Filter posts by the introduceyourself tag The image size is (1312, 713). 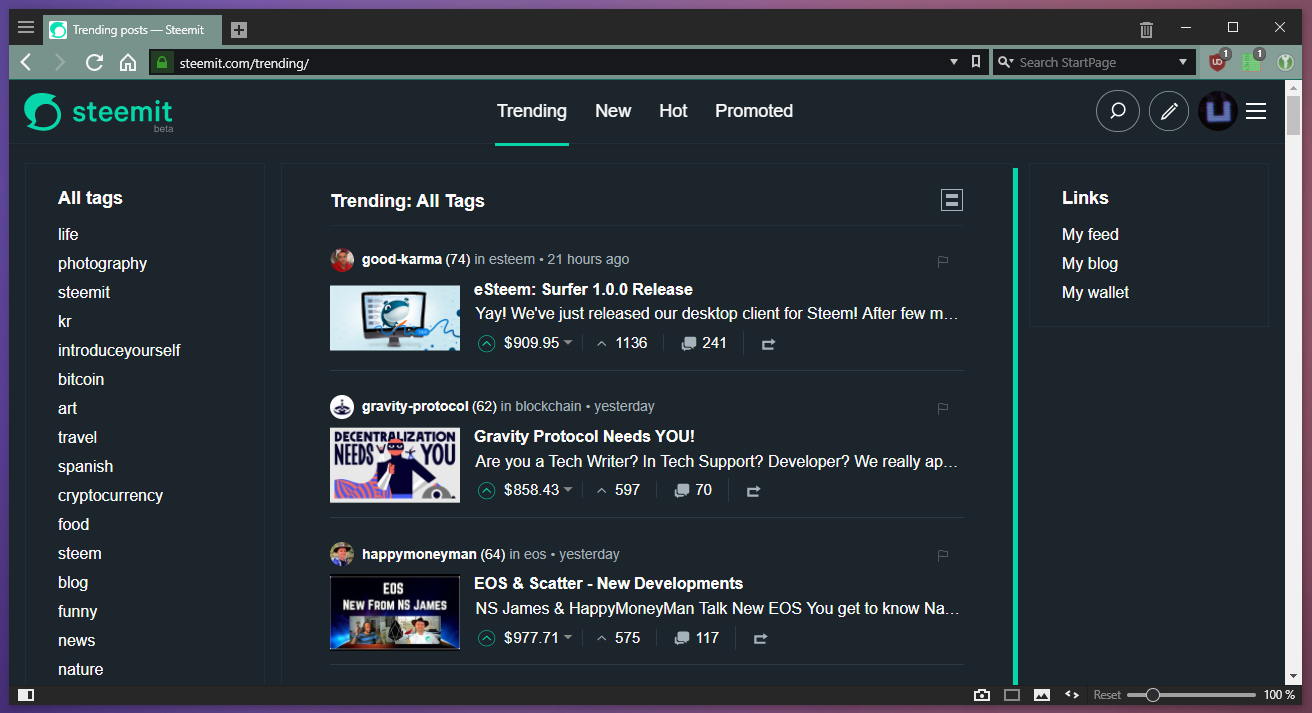(119, 350)
